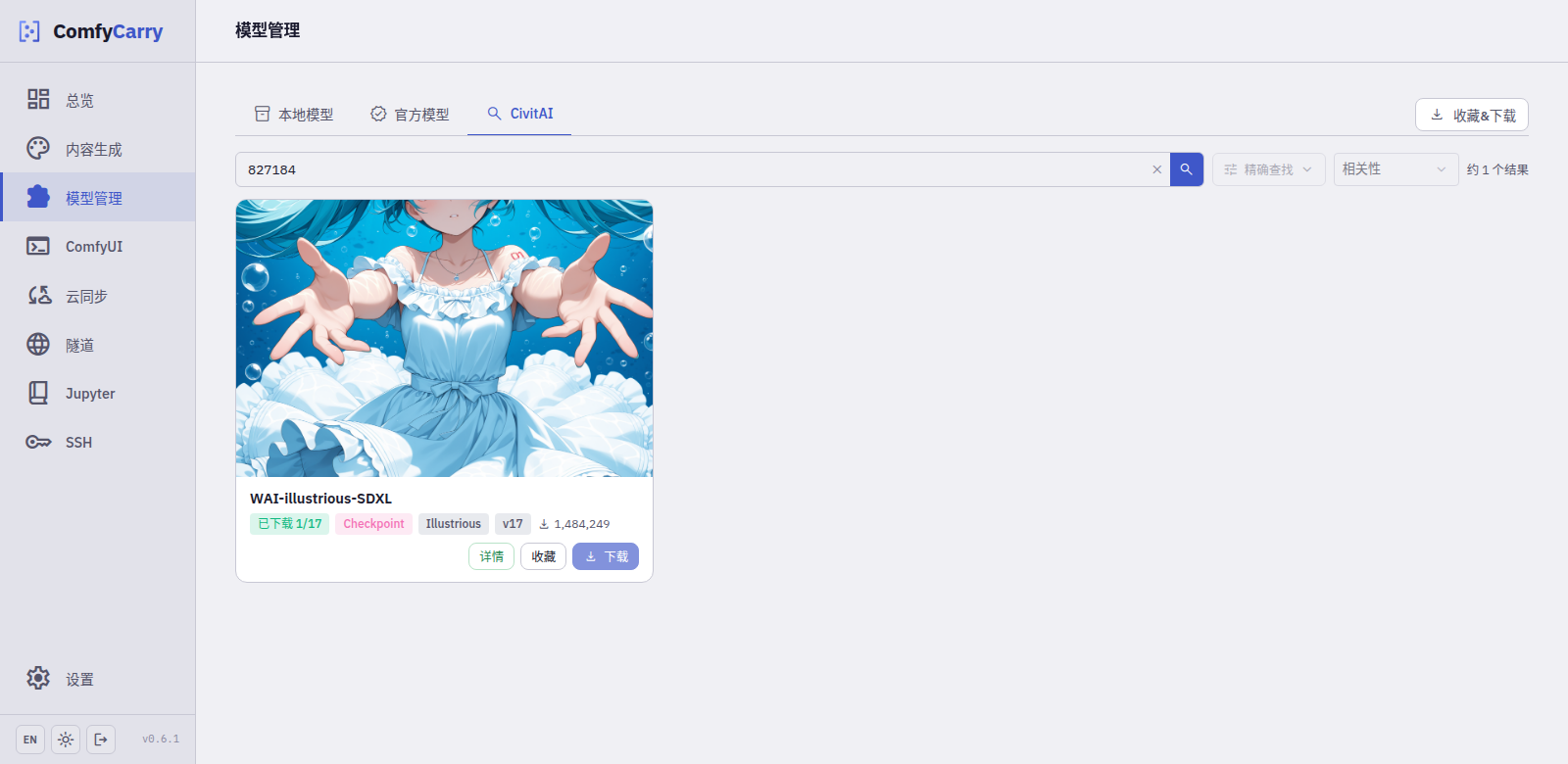
Task: Click the logout icon in the sidebar footer
Action: 101,740
